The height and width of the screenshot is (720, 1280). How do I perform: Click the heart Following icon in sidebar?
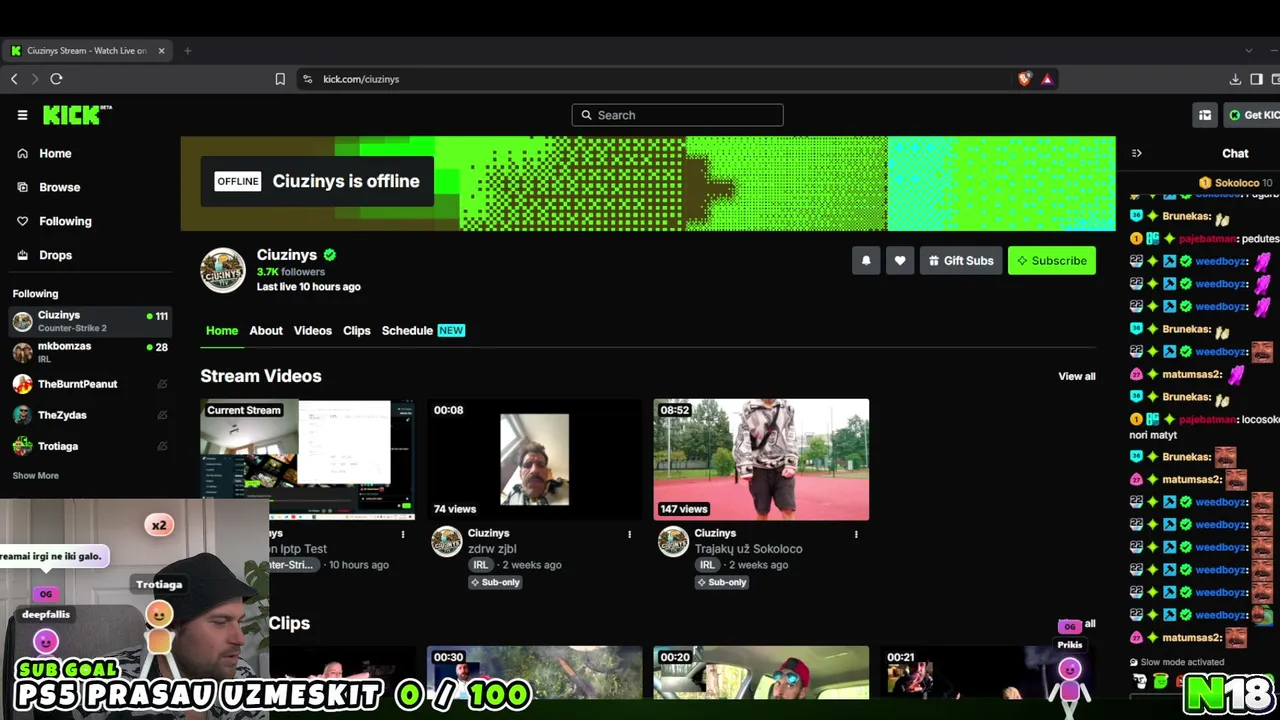point(22,221)
